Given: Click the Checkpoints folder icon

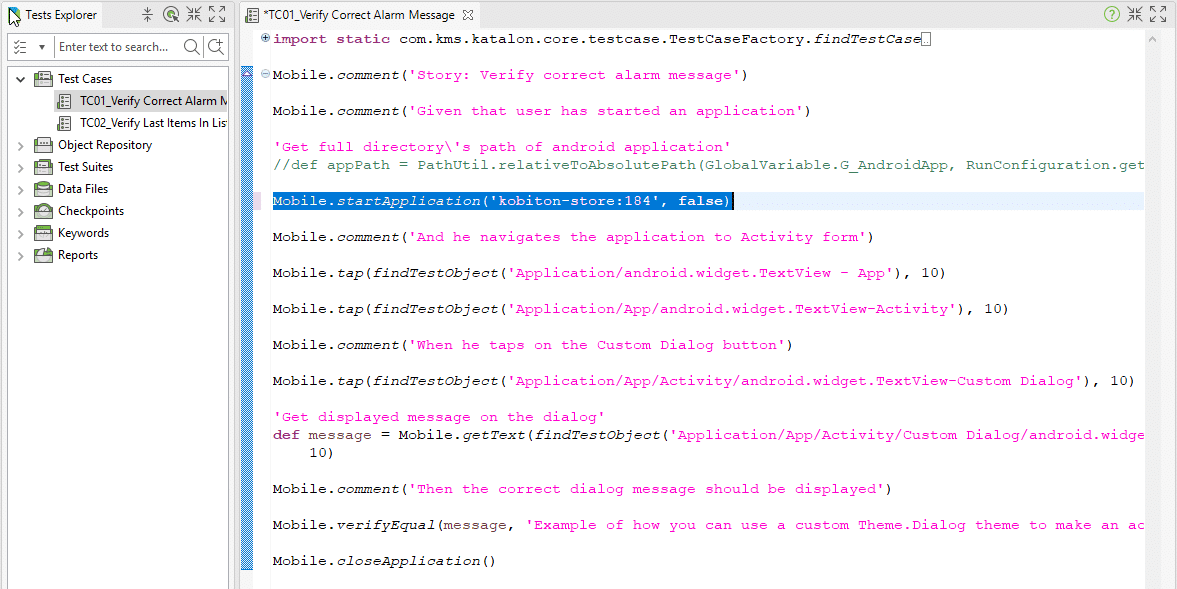Looking at the screenshot, I should point(43,211).
